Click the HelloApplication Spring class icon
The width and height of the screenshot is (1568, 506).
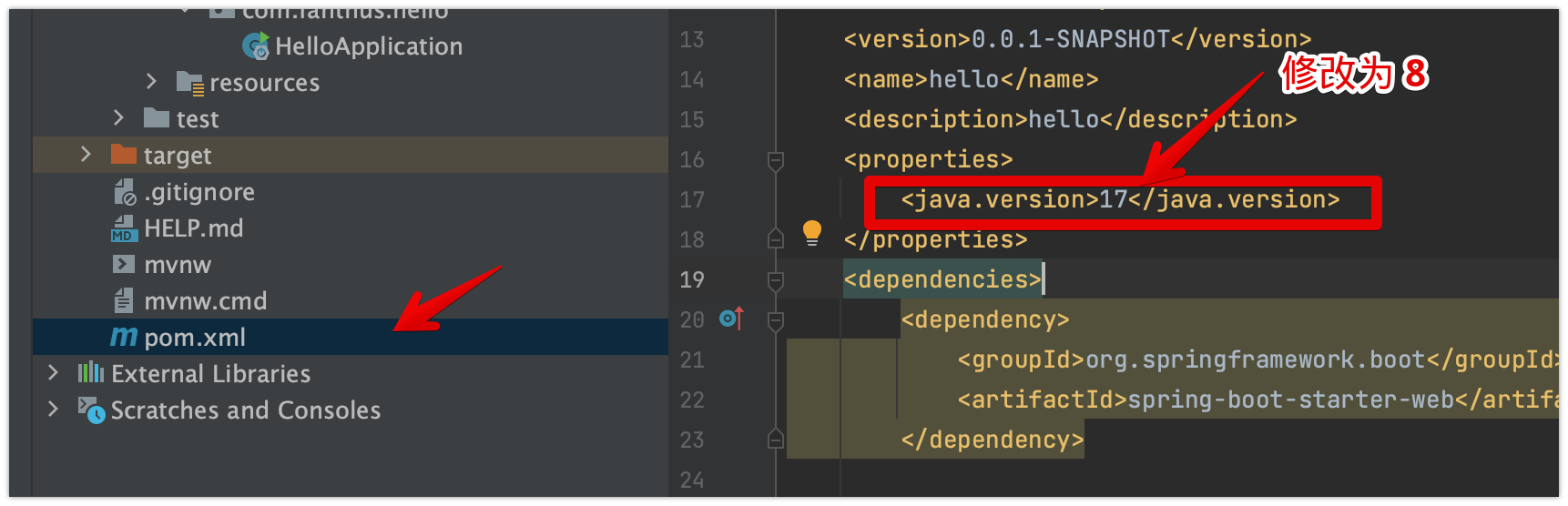[x=255, y=46]
